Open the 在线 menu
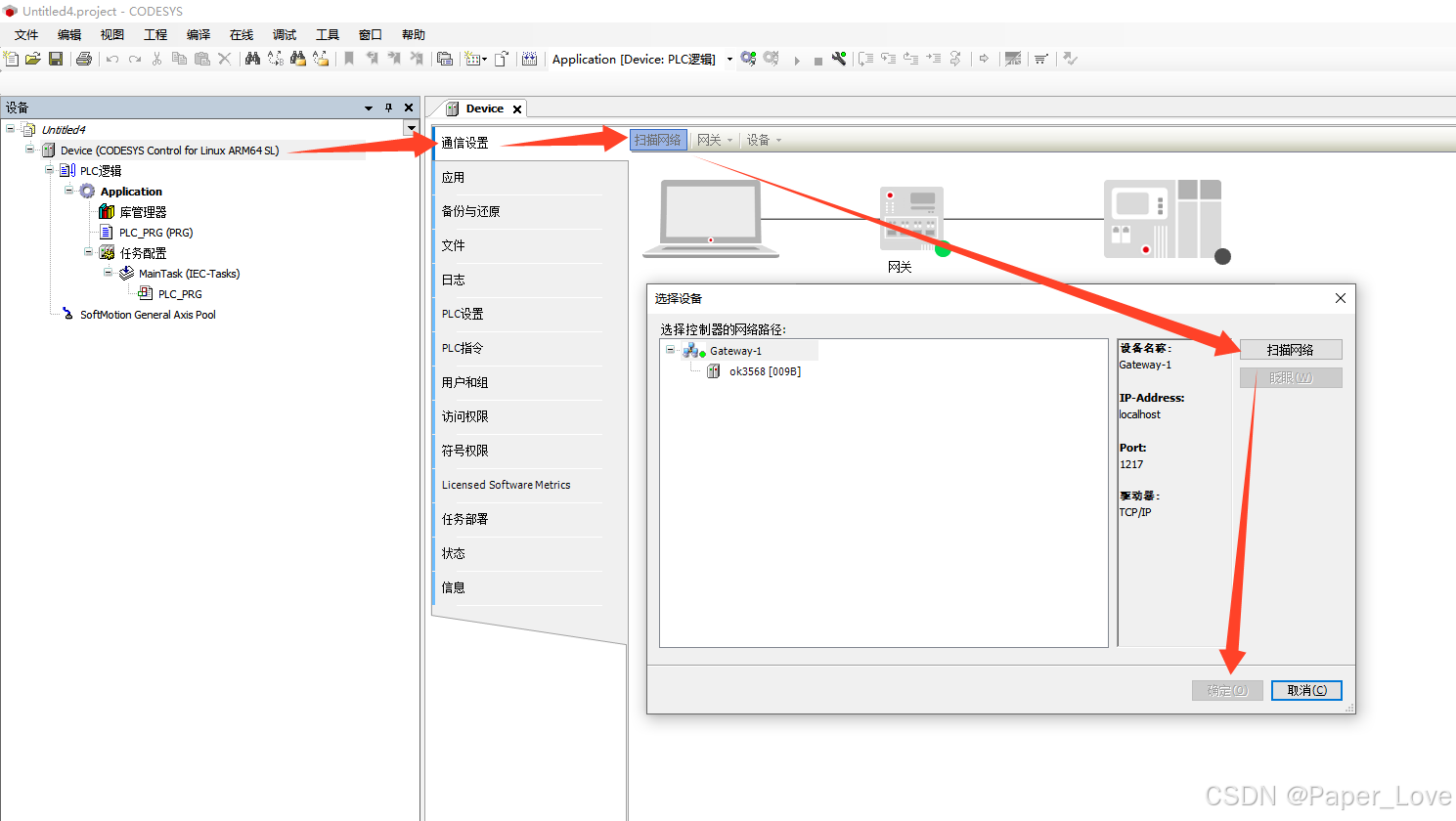The height and width of the screenshot is (821, 1456). click(x=242, y=35)
